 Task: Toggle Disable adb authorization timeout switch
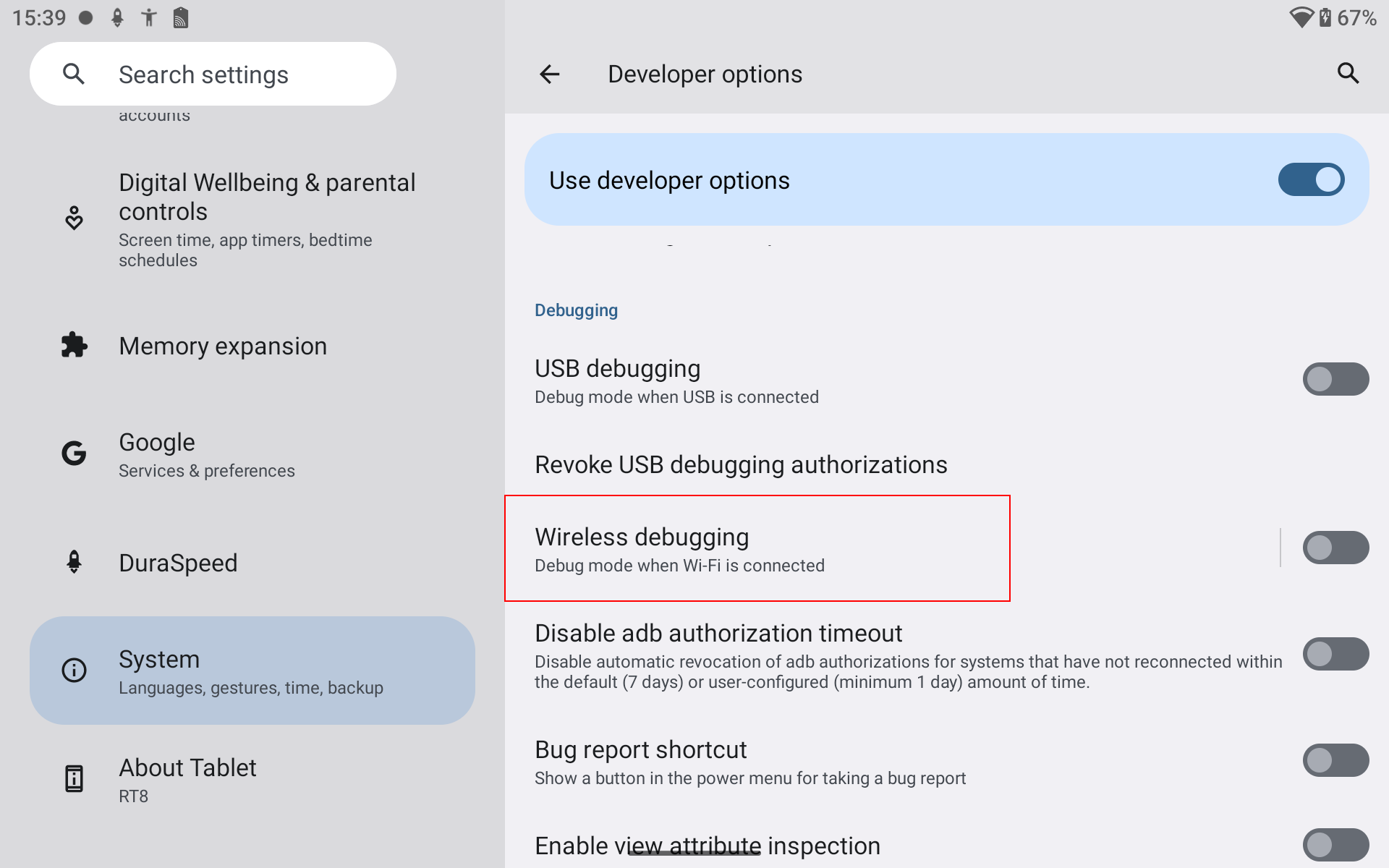coord(1335,654)
